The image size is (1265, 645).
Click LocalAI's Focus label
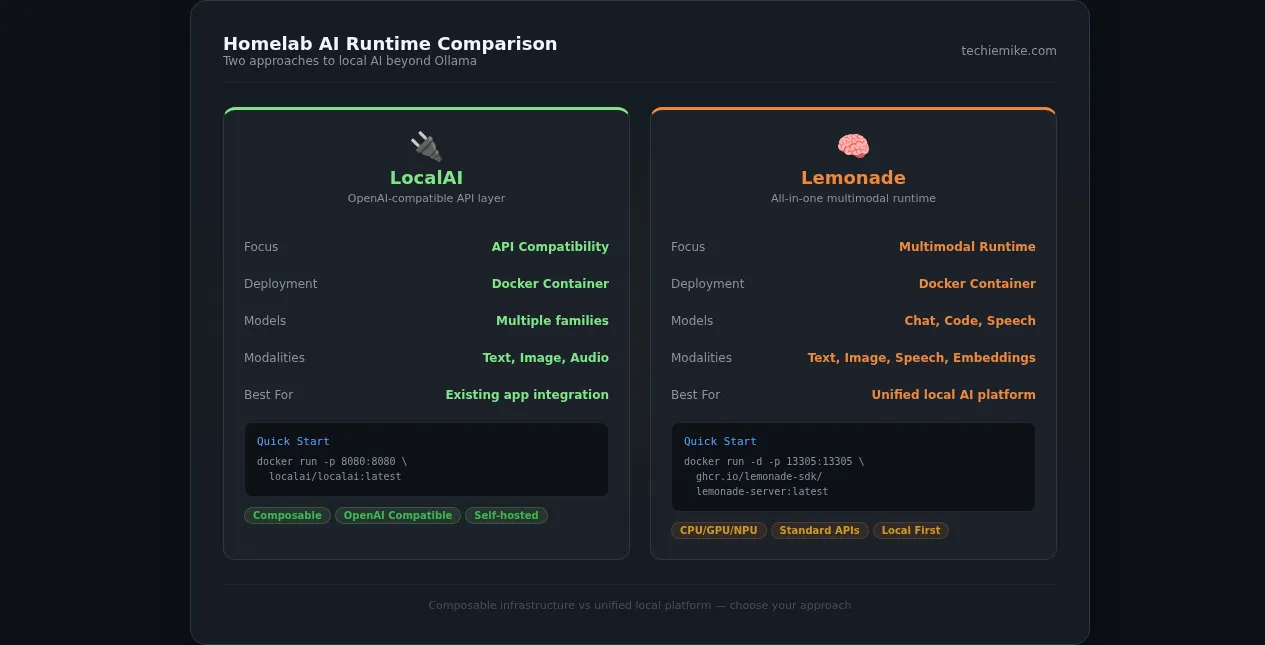pos(261,247)
